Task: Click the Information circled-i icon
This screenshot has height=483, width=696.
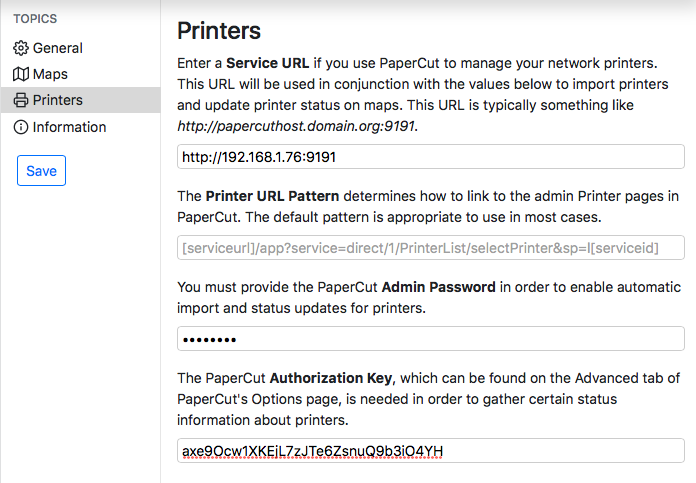Action: click(21, 127)
